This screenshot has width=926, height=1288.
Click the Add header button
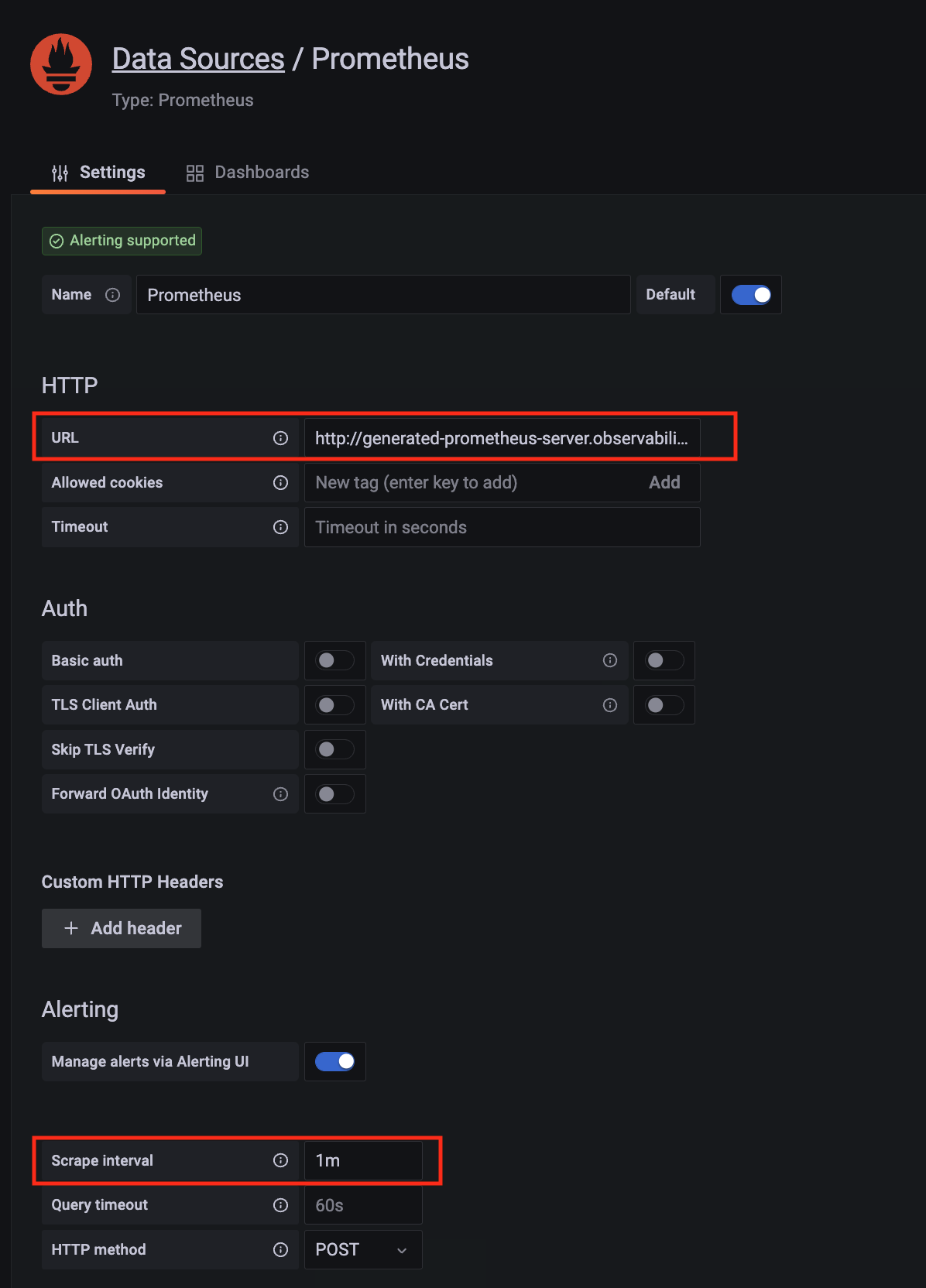tap(122, 928)
